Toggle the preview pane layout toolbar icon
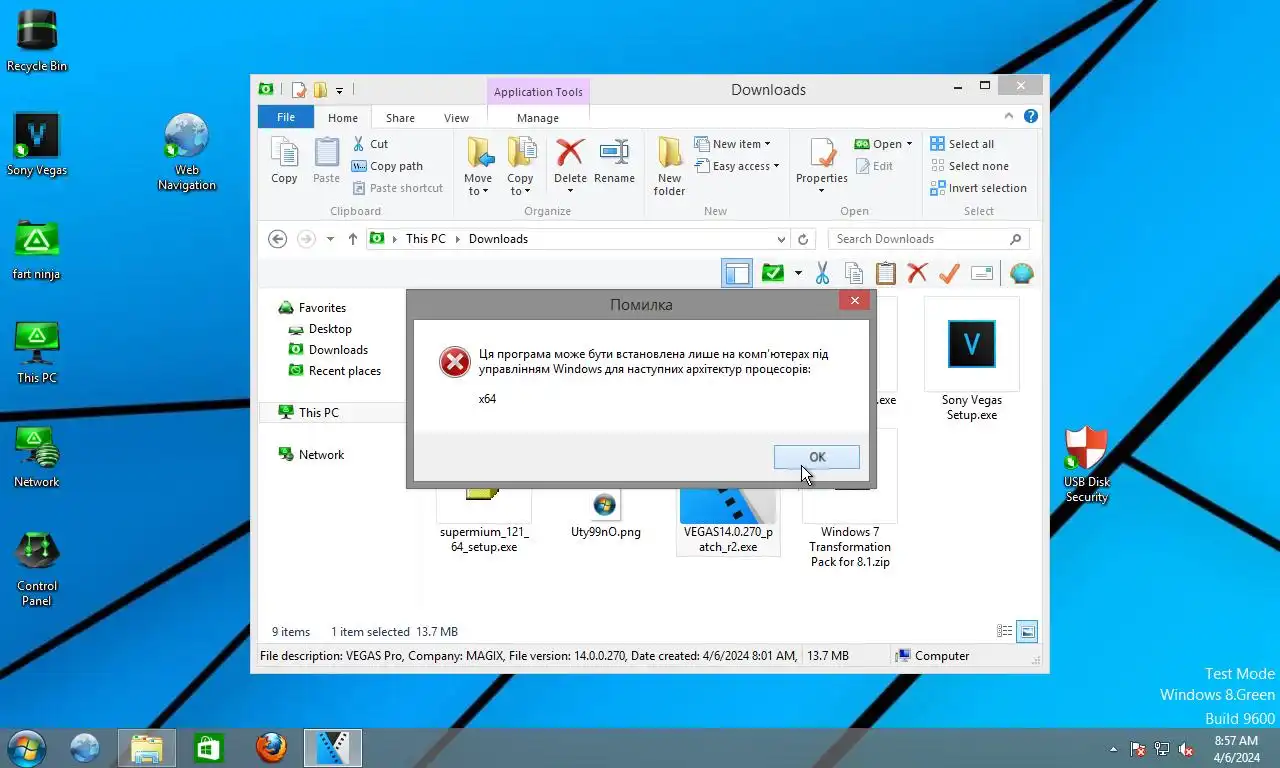 (x=737, y=273)
